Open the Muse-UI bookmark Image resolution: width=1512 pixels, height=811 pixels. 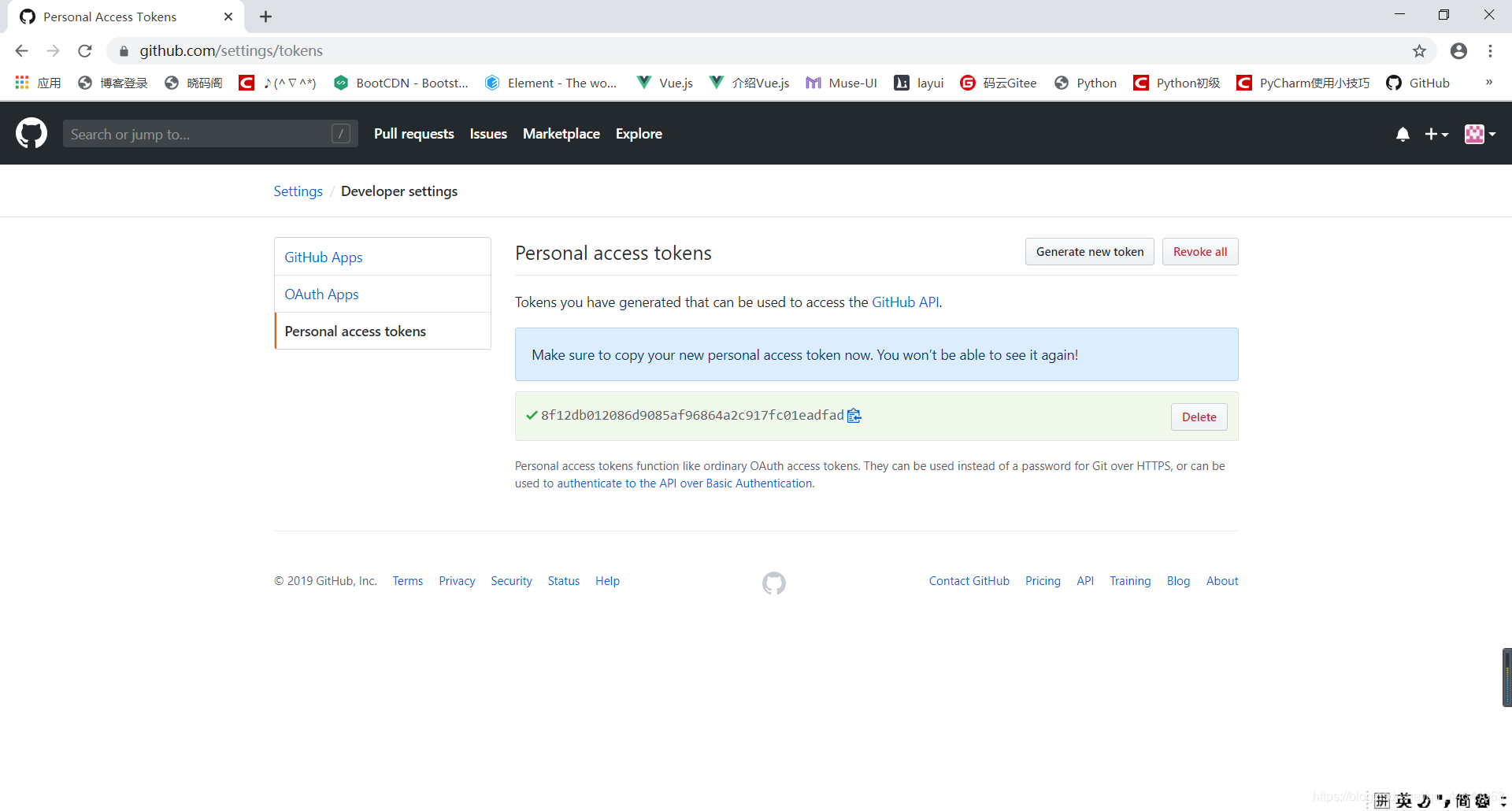coord(841,83)
